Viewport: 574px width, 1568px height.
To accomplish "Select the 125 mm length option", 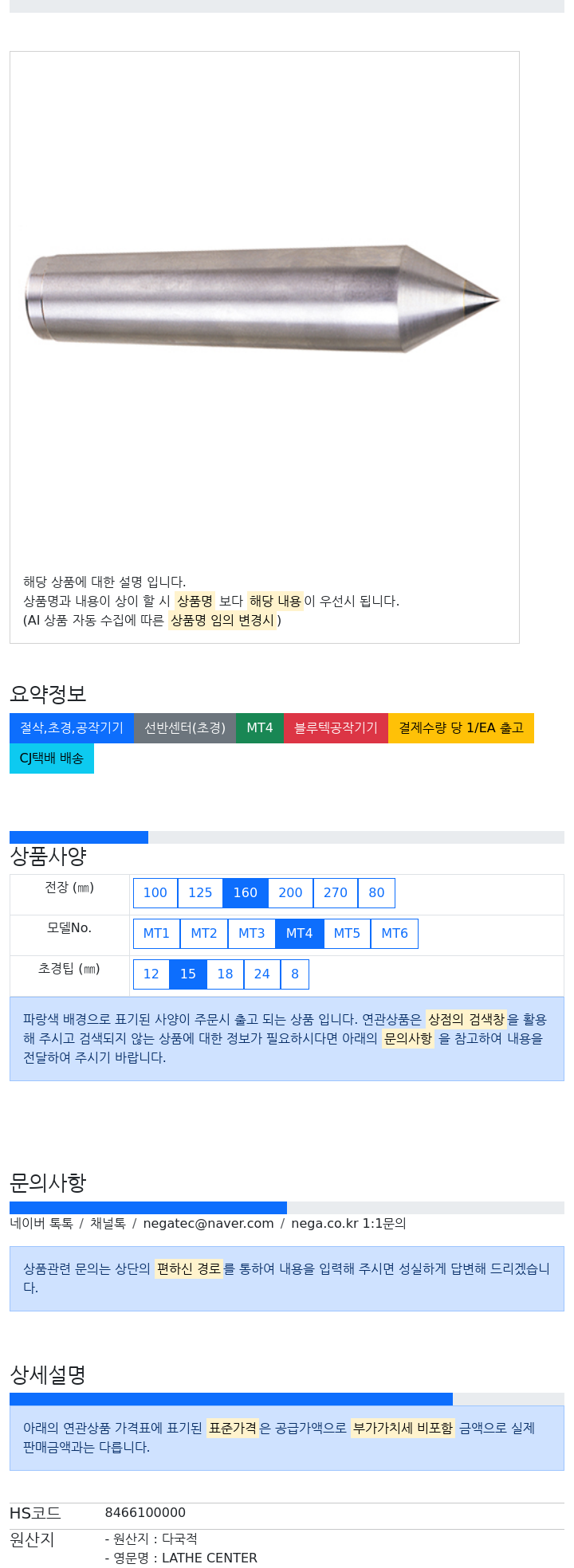I will (200, 893).
